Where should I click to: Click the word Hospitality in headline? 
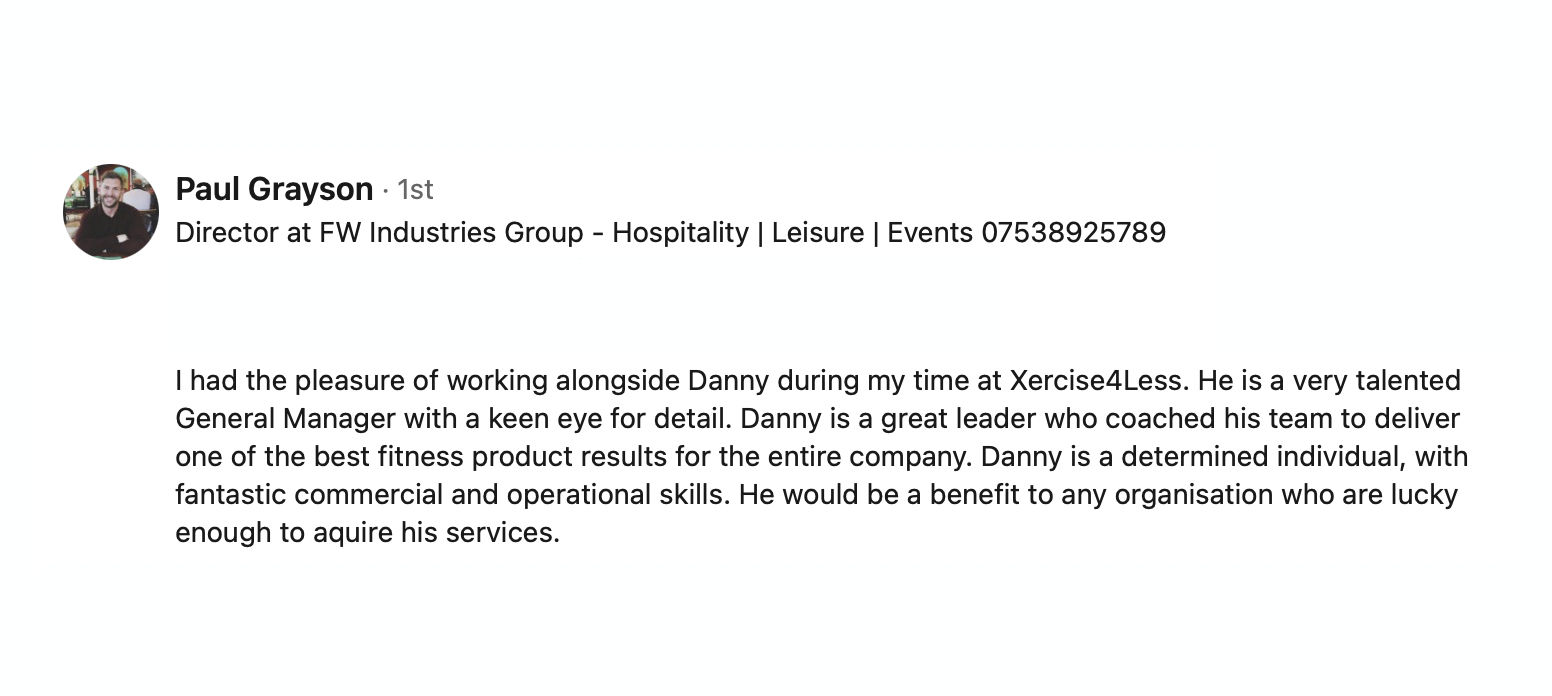[680, 233]
